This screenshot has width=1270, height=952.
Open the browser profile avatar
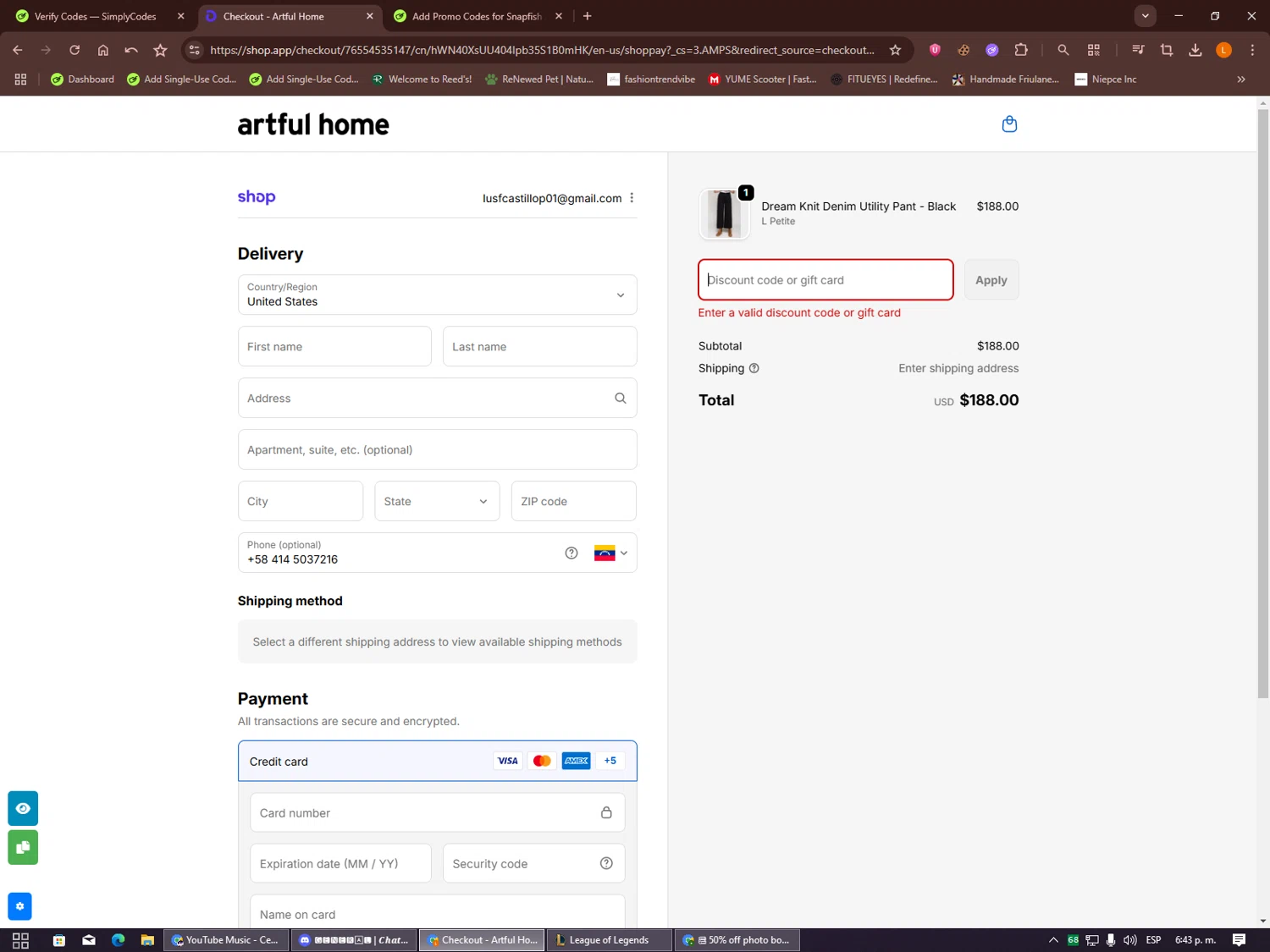(x=1223, y=50)
